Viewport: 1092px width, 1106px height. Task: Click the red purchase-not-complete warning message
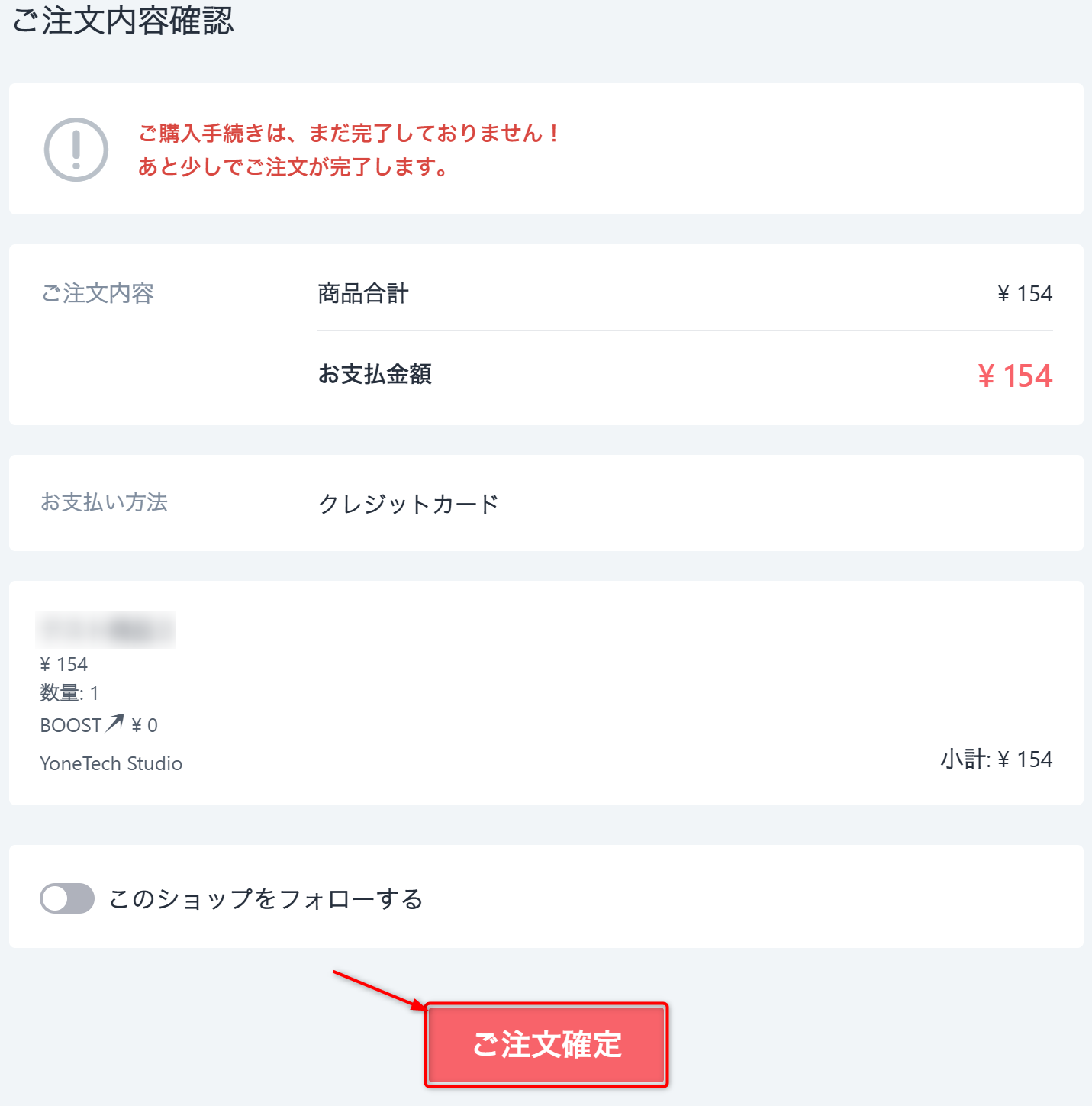pos(349,150)
